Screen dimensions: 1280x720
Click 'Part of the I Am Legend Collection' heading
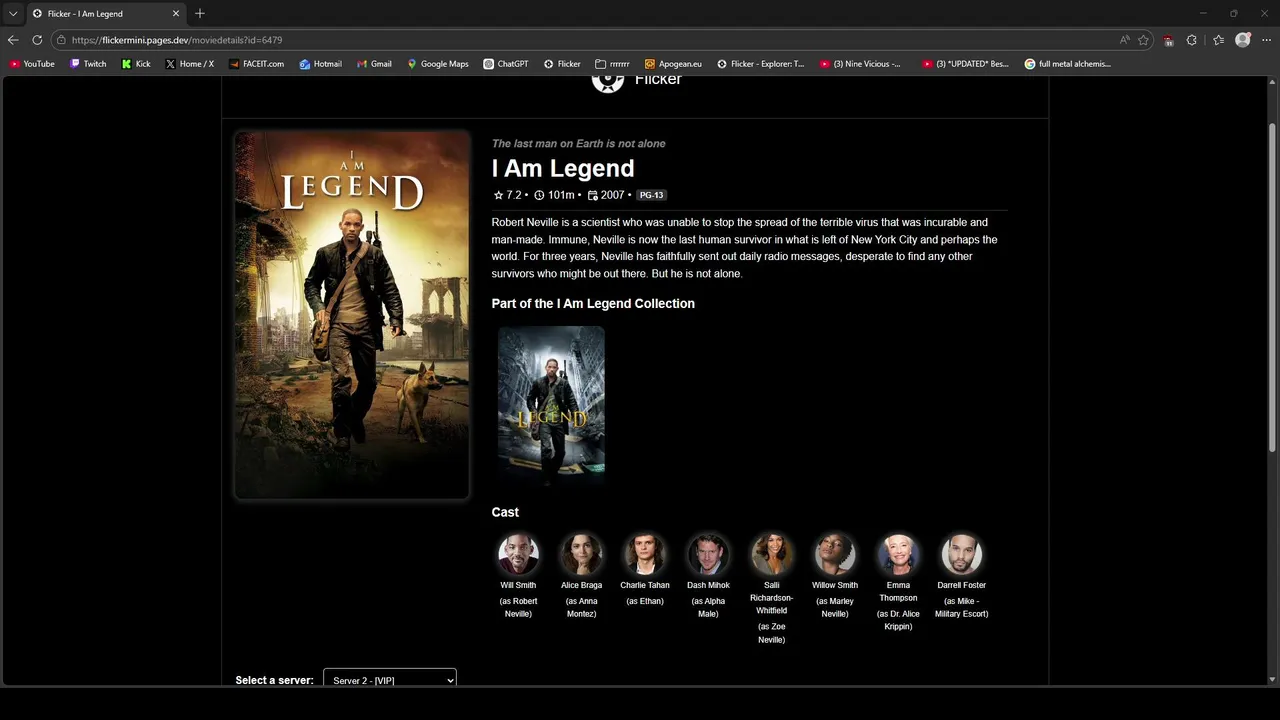click(x=593, y=303)
